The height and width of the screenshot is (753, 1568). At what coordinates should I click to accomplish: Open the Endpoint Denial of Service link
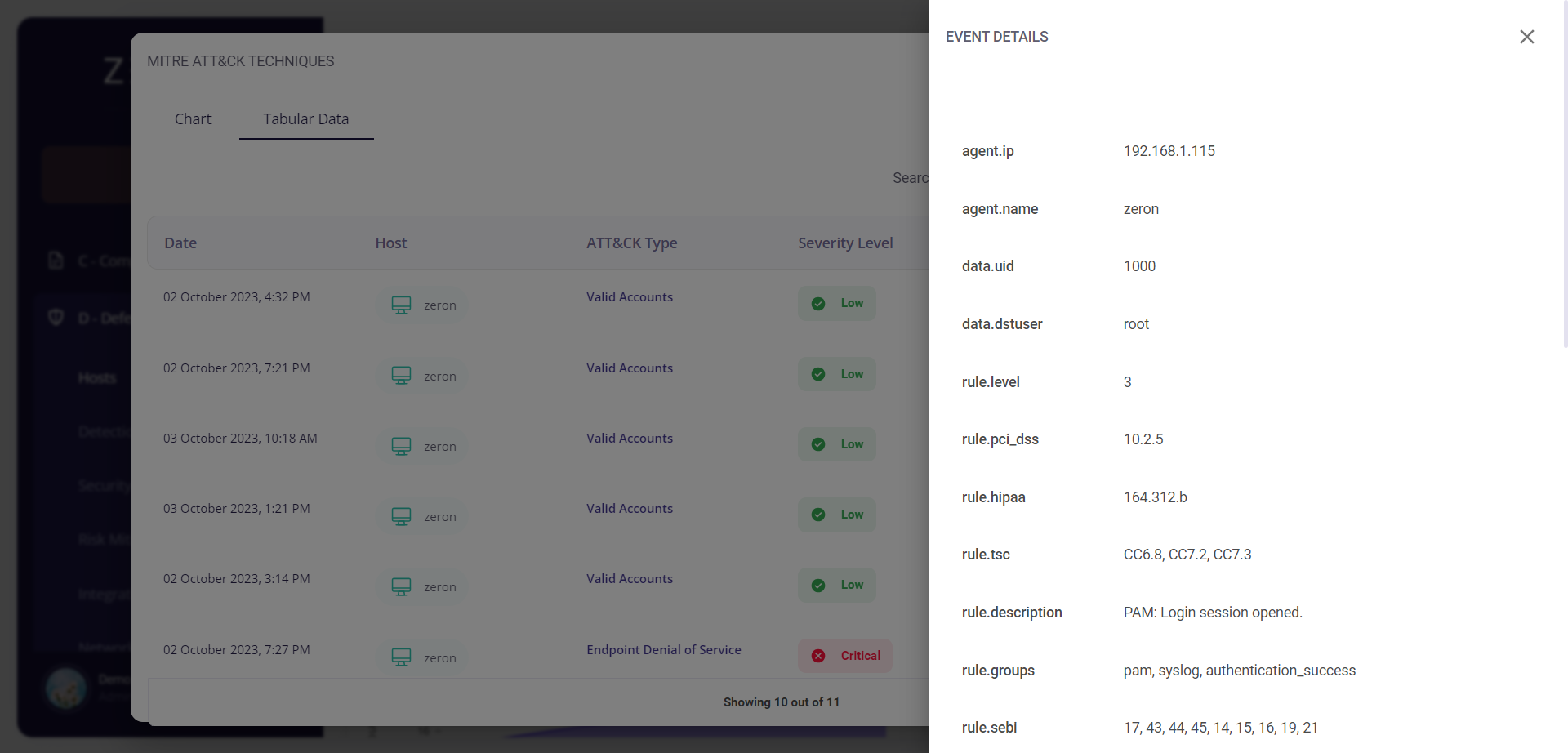[664, 650]
